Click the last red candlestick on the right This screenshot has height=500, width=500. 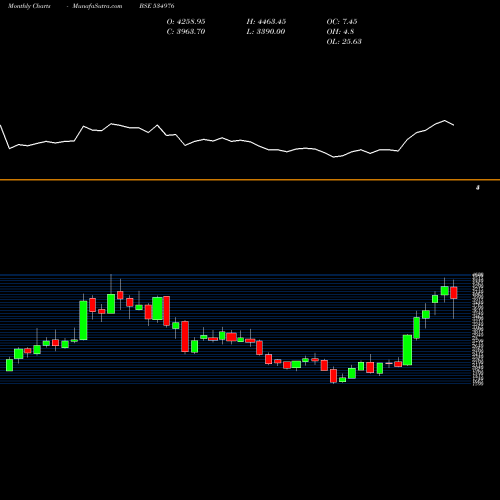(454, 293)
